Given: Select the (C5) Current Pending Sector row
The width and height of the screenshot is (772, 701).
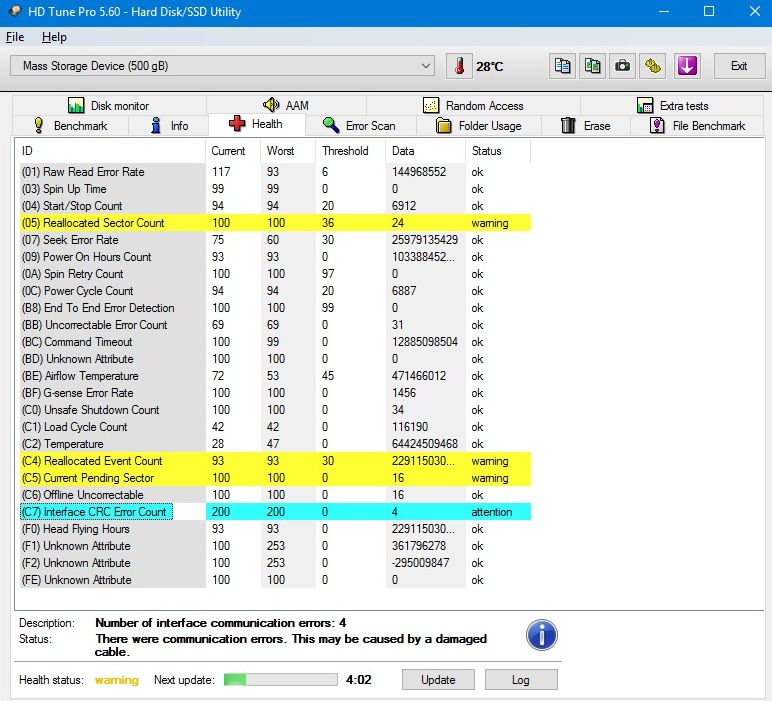Looking at the screenshot, I should coord(275,478).
